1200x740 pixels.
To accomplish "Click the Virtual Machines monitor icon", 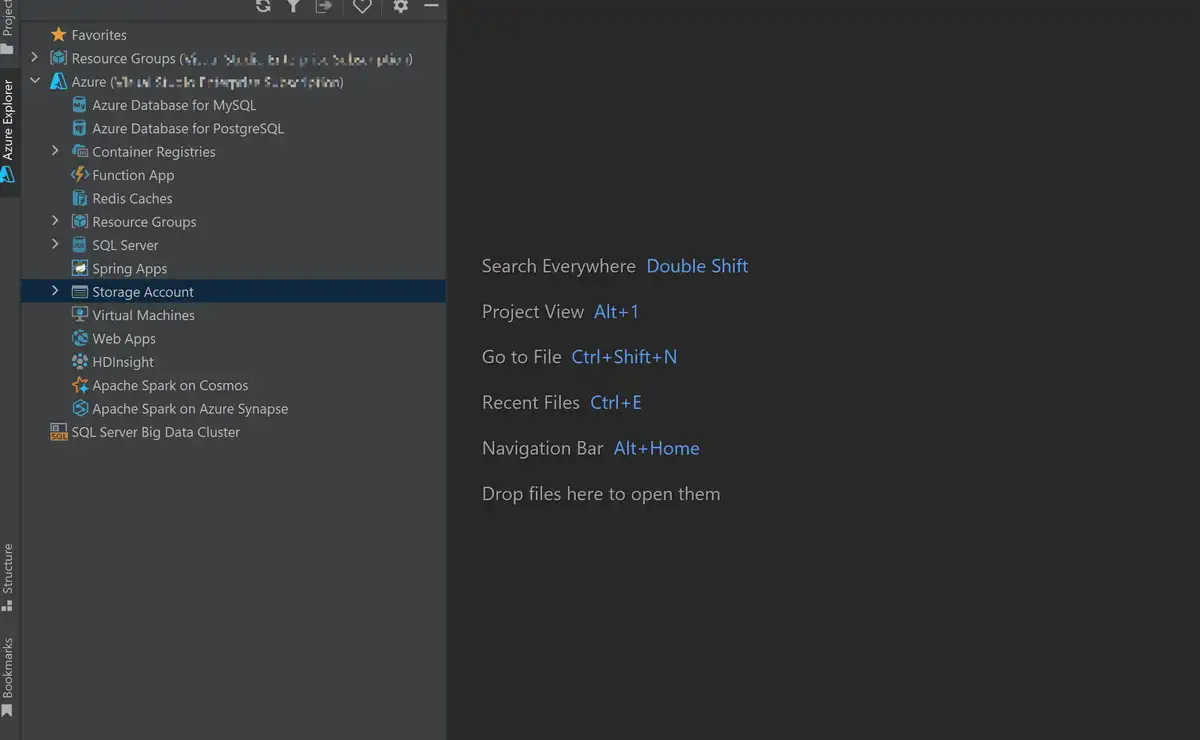I will [80, 315].
